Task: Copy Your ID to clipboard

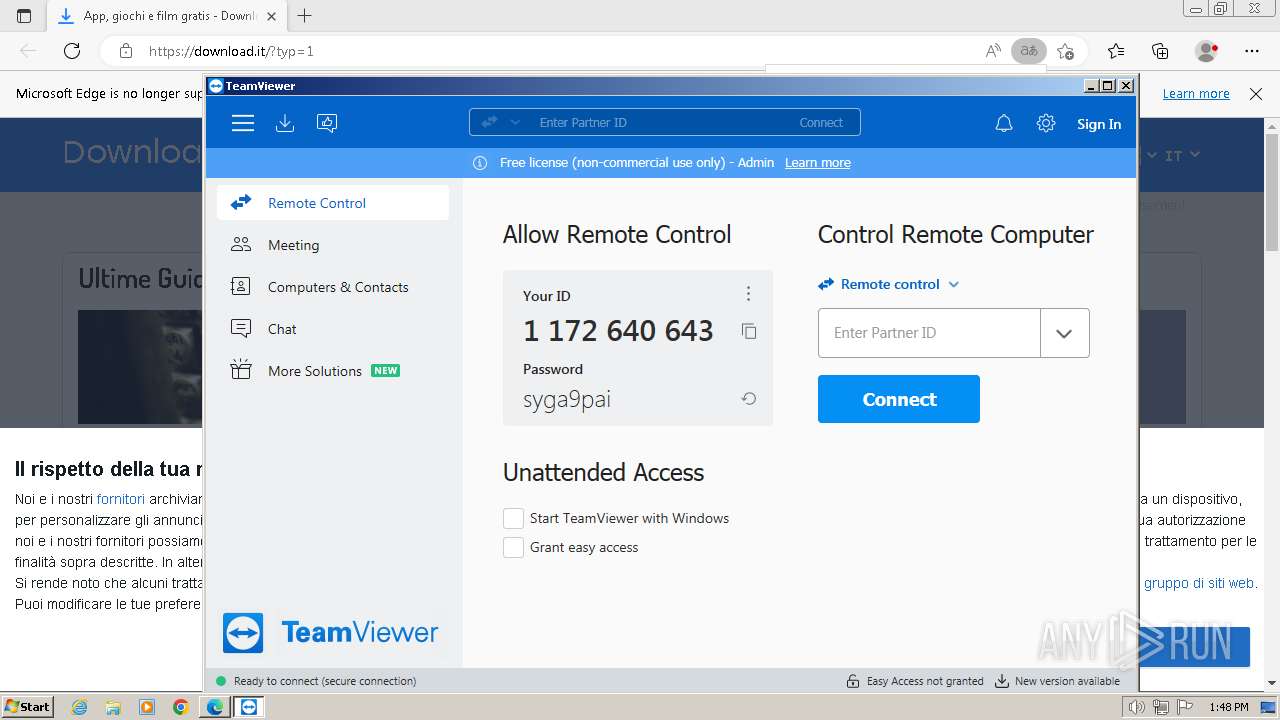Action: pyautogui.click(x=749, y=331)
